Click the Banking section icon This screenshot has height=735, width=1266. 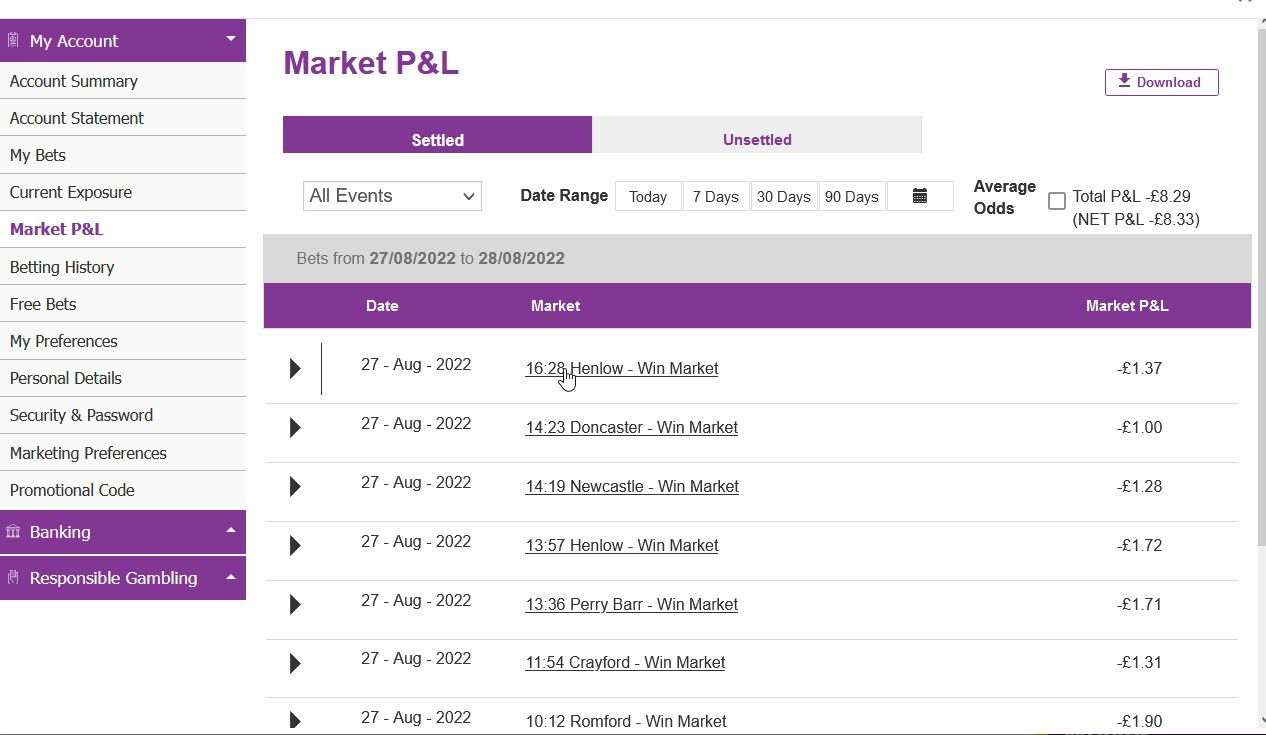click(x=13, y=532)
